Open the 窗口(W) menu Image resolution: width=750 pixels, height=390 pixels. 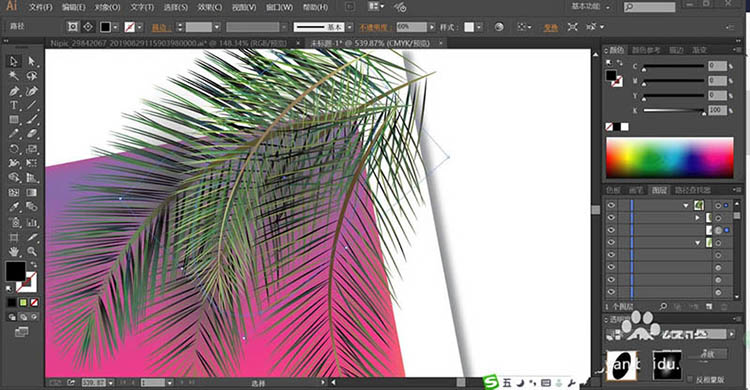(279, 7)
